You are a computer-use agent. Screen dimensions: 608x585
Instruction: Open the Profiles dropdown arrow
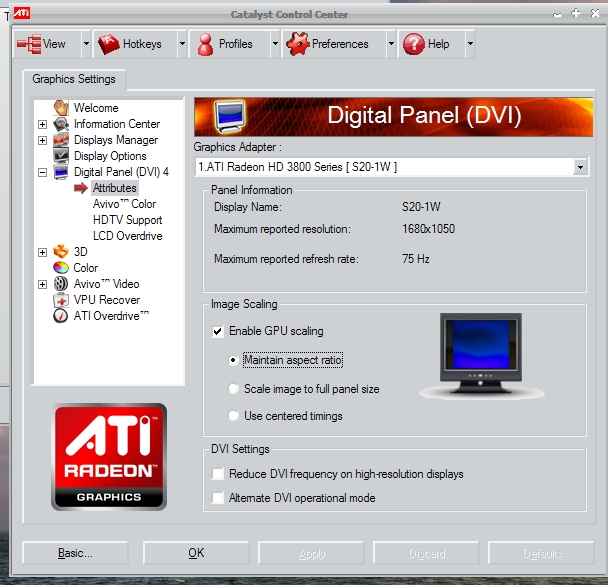[275, 44]
